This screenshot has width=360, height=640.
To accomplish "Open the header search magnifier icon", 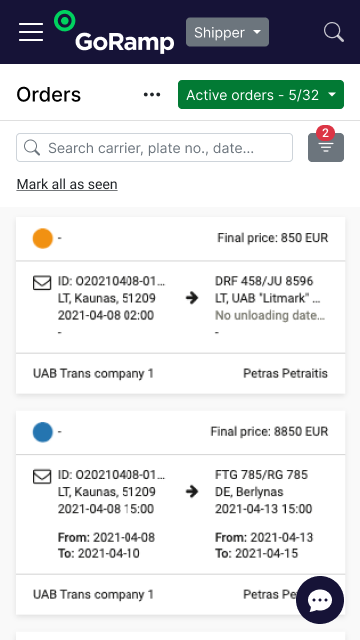I will coord(334,32).
